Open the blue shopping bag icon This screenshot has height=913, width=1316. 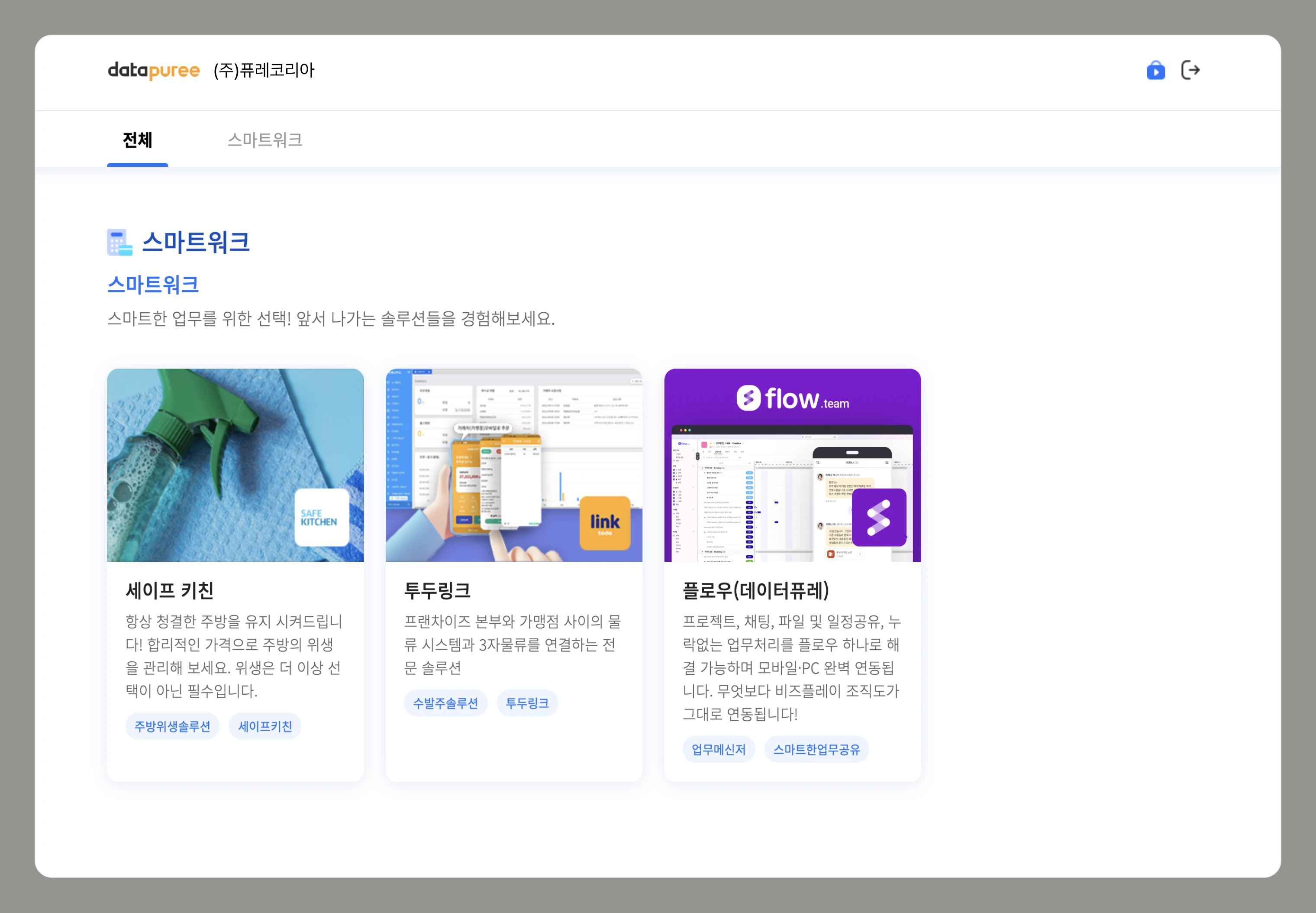tap(1155, 70)
